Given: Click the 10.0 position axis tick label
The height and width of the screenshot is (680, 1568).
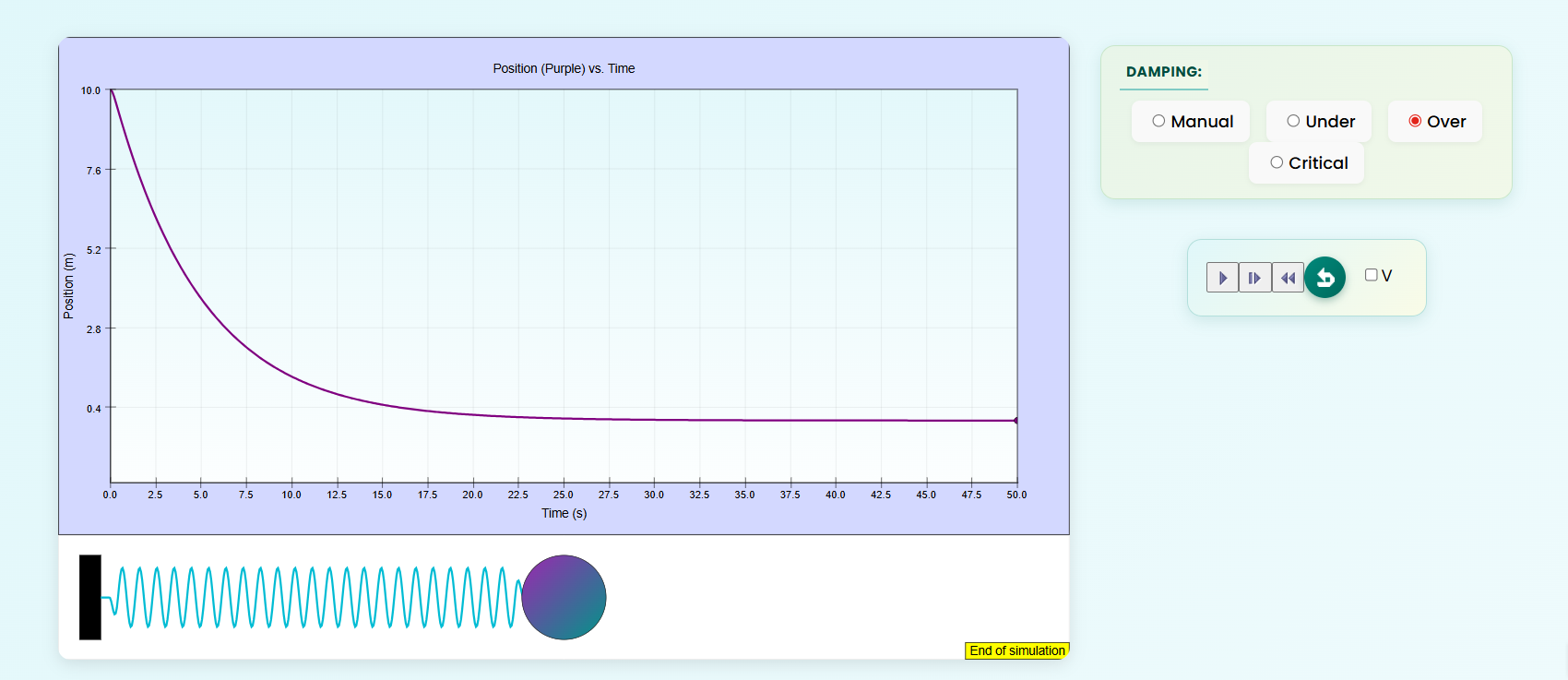Looking at the screenshot, I should coord(90,90).
